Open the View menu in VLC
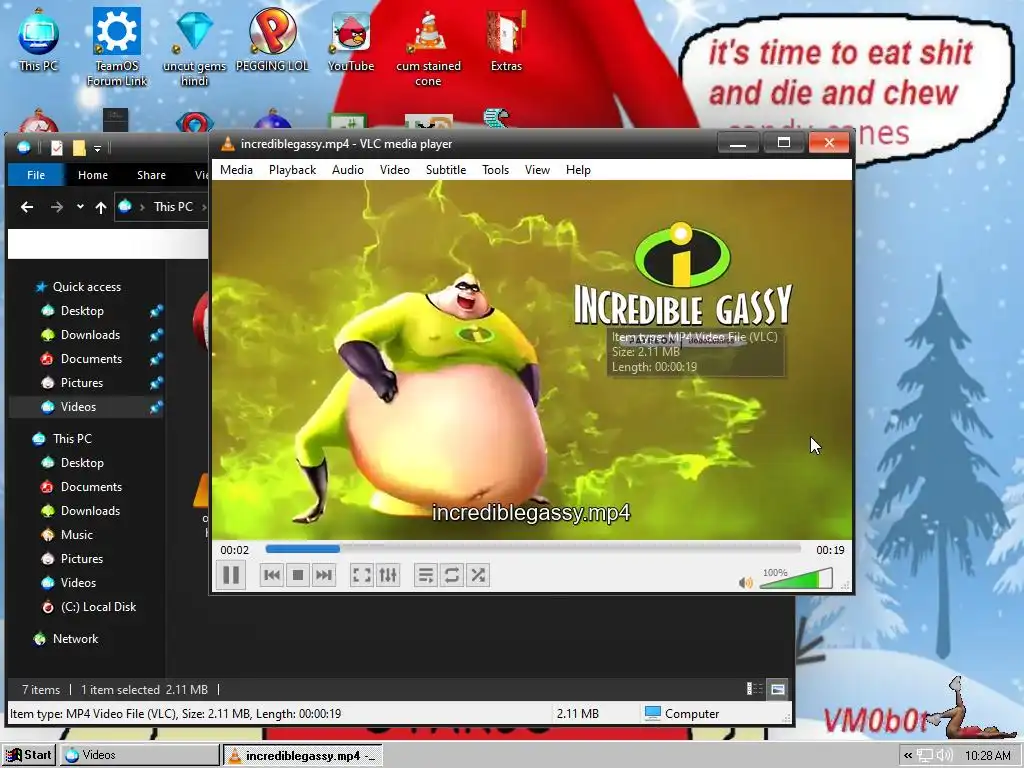The height and width of the screenshot is (768, 1024). pyautogui.click(x=537, y=170)
